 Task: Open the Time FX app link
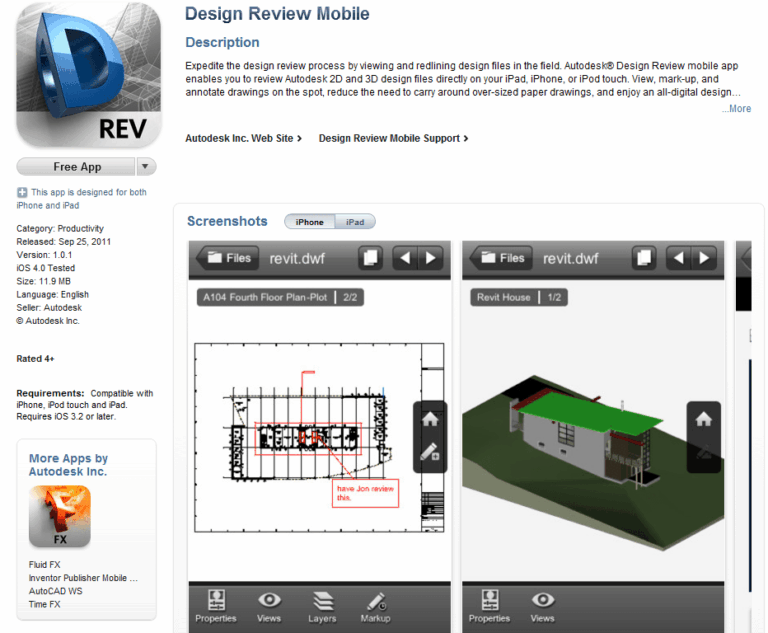(45, 605)
